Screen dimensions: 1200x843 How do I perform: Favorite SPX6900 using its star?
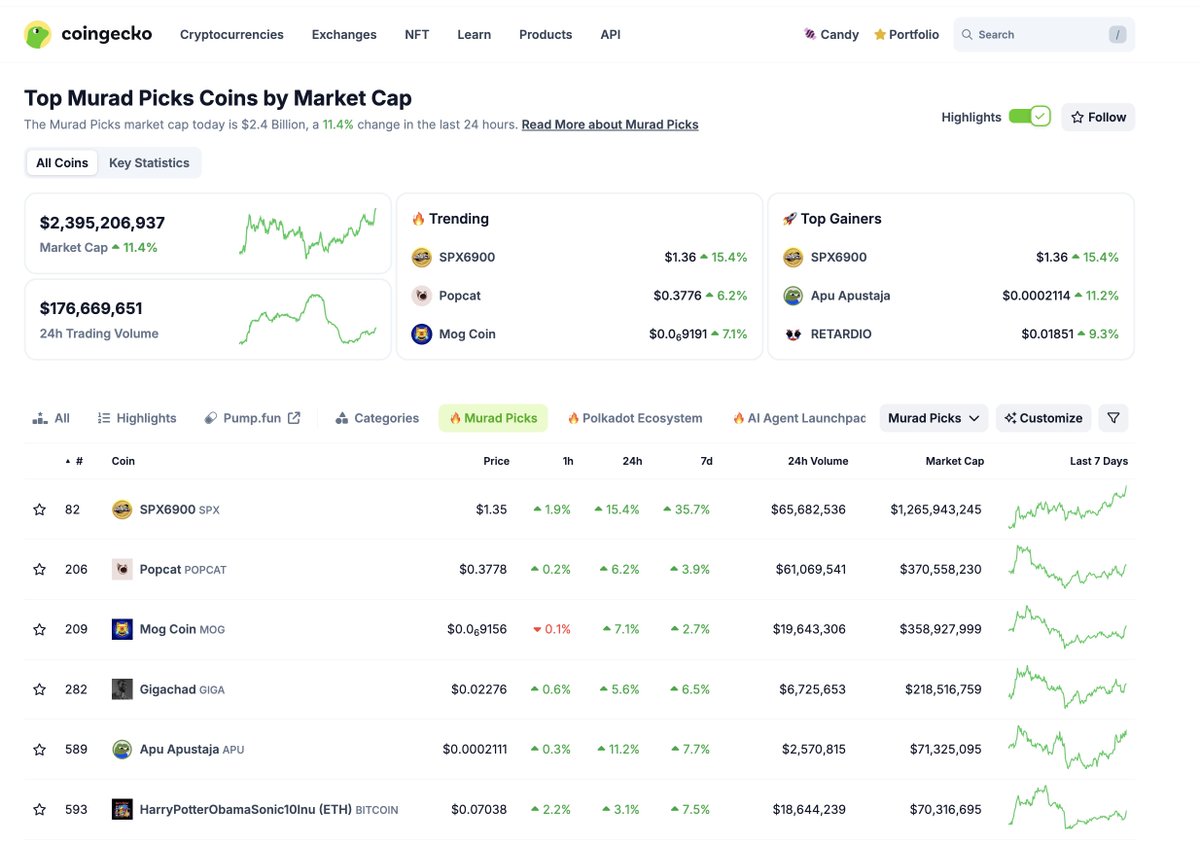[x=39, y=508]
